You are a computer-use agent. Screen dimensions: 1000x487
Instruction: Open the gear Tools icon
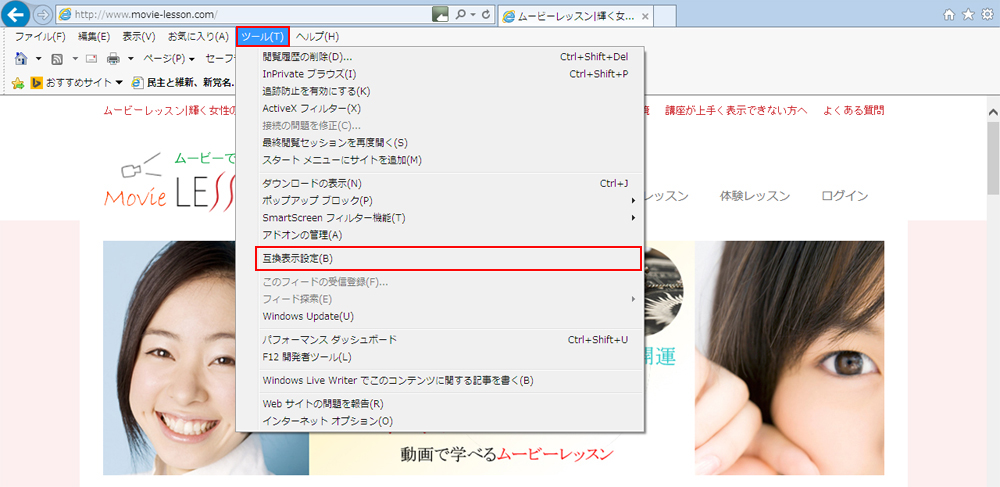pyautogui.click(x=987, y=14)
